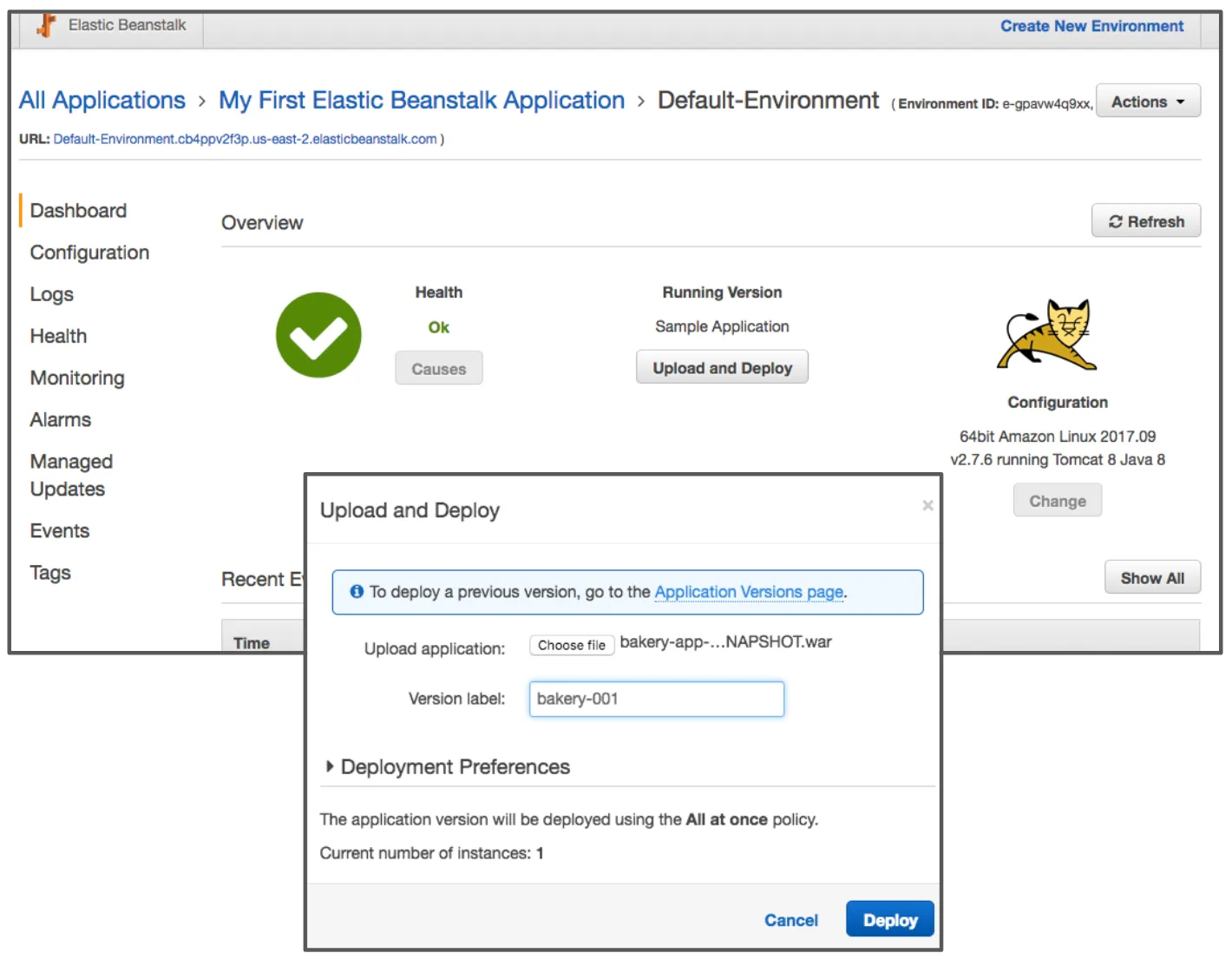Expand the Actions dropdown menu
1232x966 pixels.
point(1147,101)
